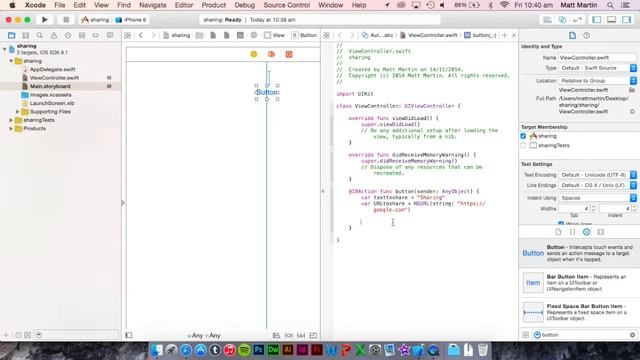Select the Object library
Viewport: 640px width, 360px height.
click(x=587, y=232)
